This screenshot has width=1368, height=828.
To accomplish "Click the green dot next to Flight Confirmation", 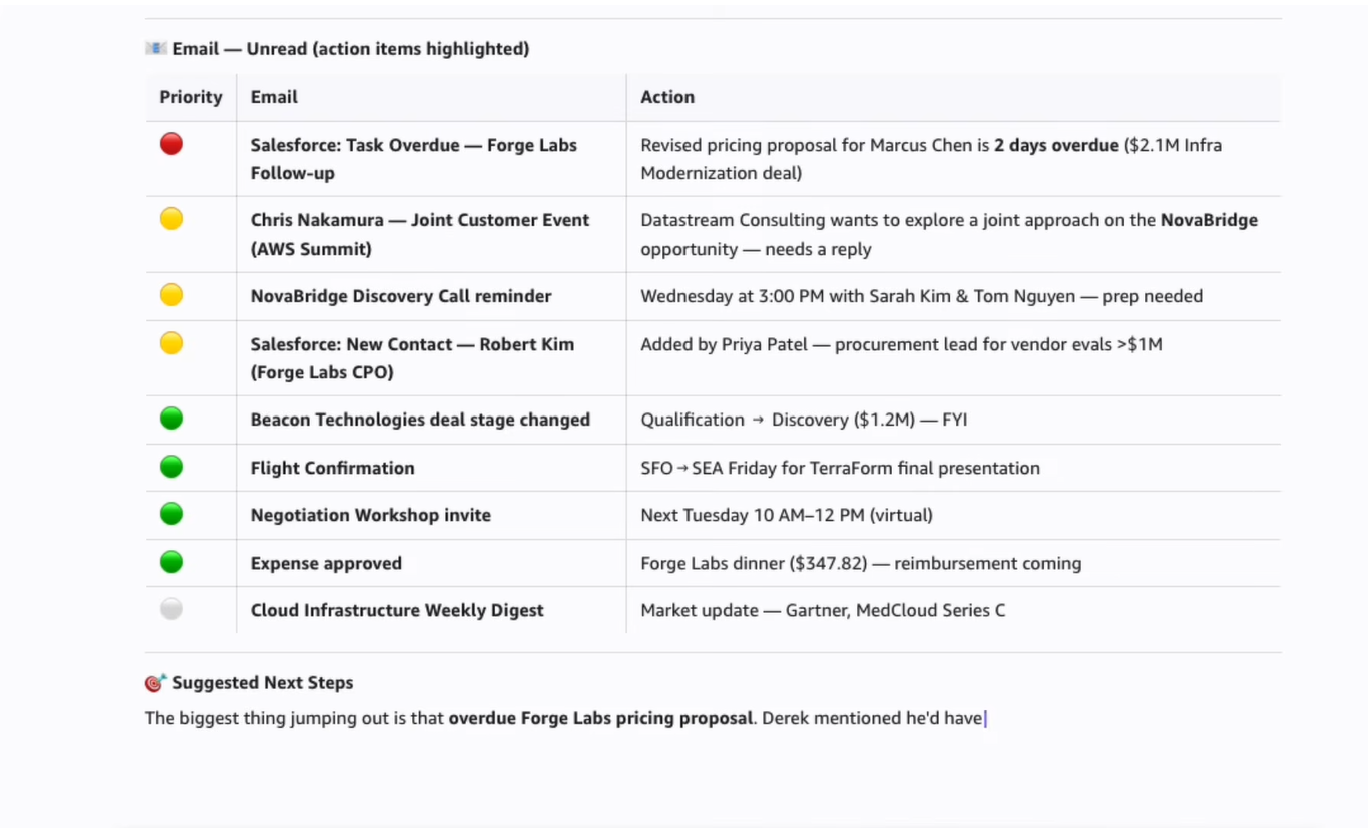I will coord(171,467).
